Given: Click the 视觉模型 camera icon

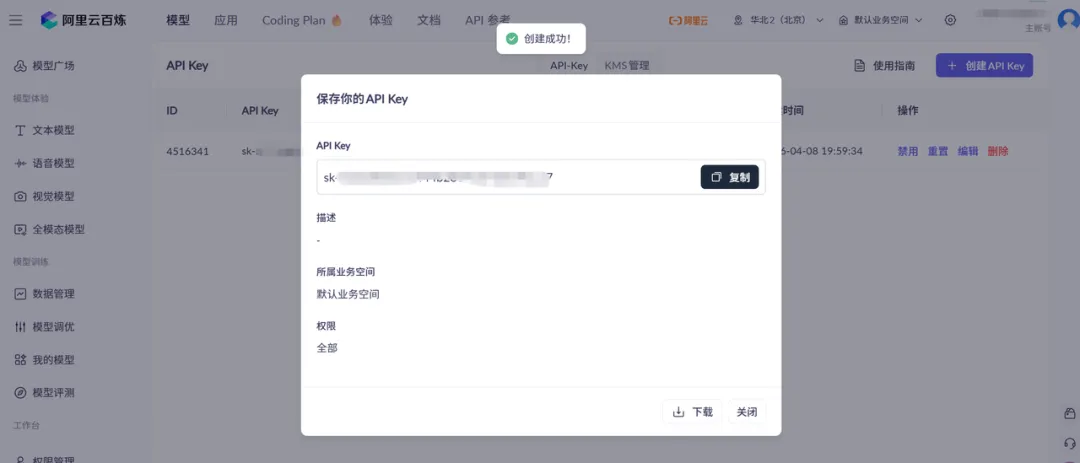Looking at the screenshot, I should click(x=20, y=196).
